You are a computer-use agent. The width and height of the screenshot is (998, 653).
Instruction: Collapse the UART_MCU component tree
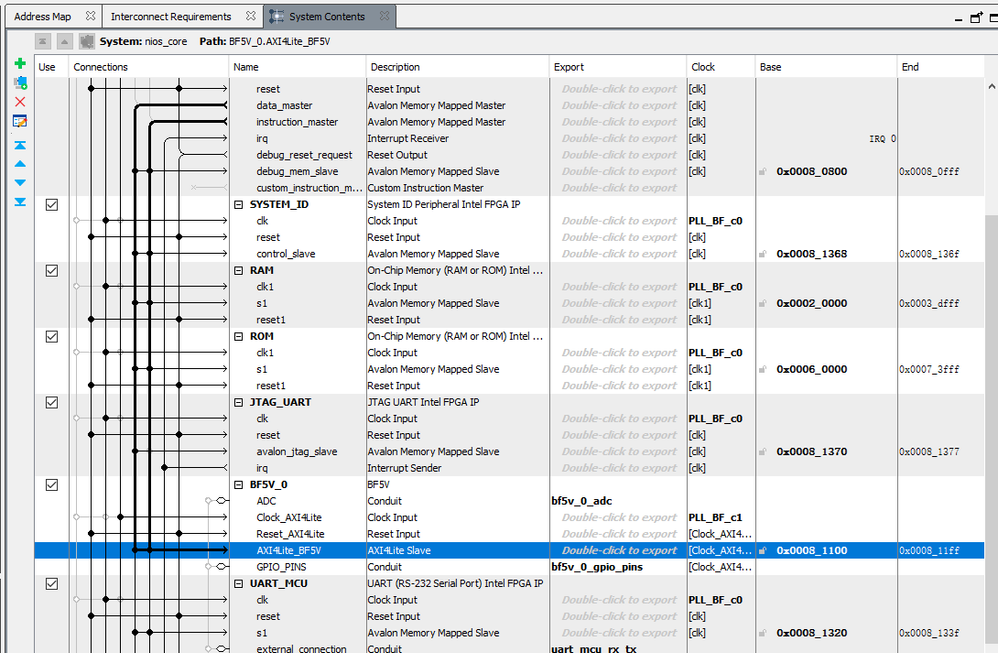pos(239,584)
